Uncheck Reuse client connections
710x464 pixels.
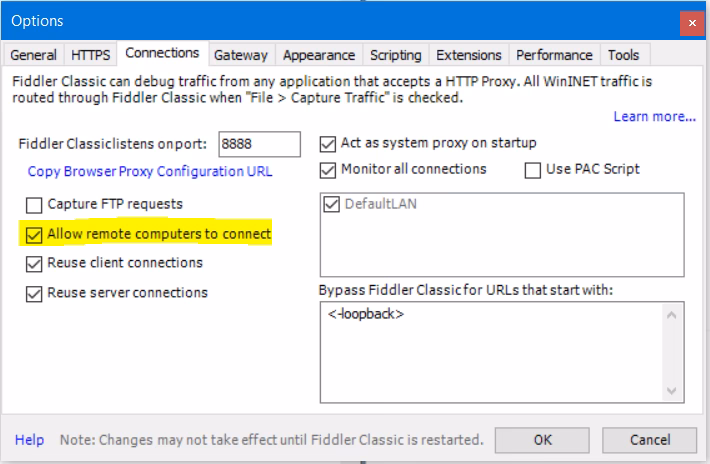point(34,264)
